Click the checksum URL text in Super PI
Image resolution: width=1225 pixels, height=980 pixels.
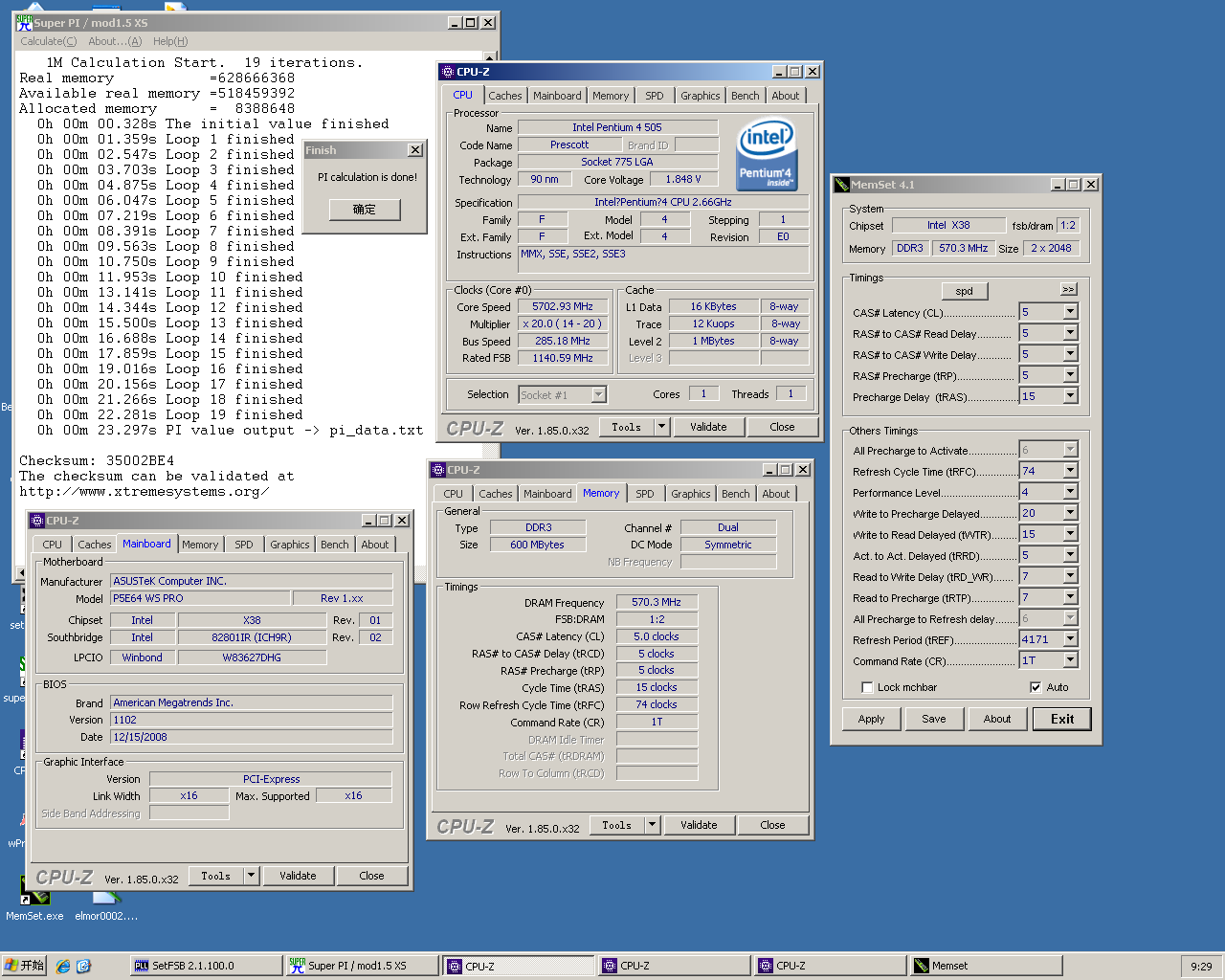pyautogui.click(x=144, y=492)
